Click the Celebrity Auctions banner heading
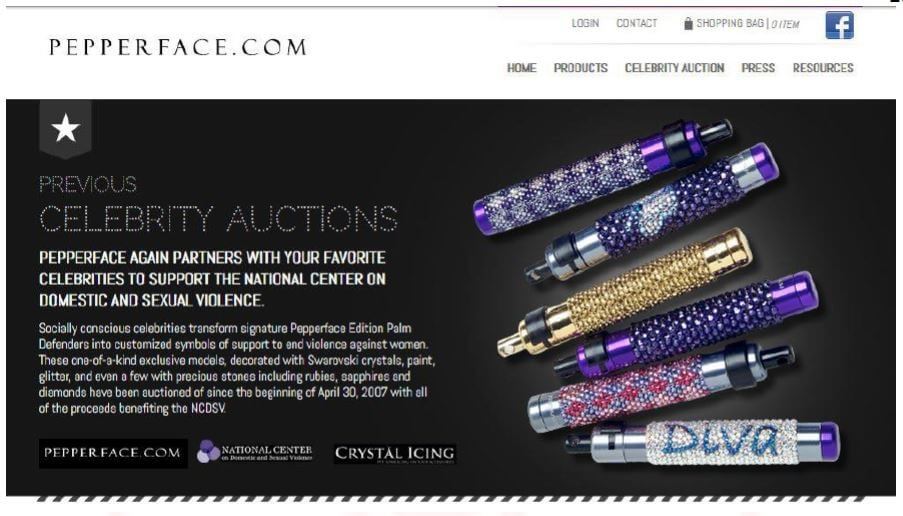 219,218
